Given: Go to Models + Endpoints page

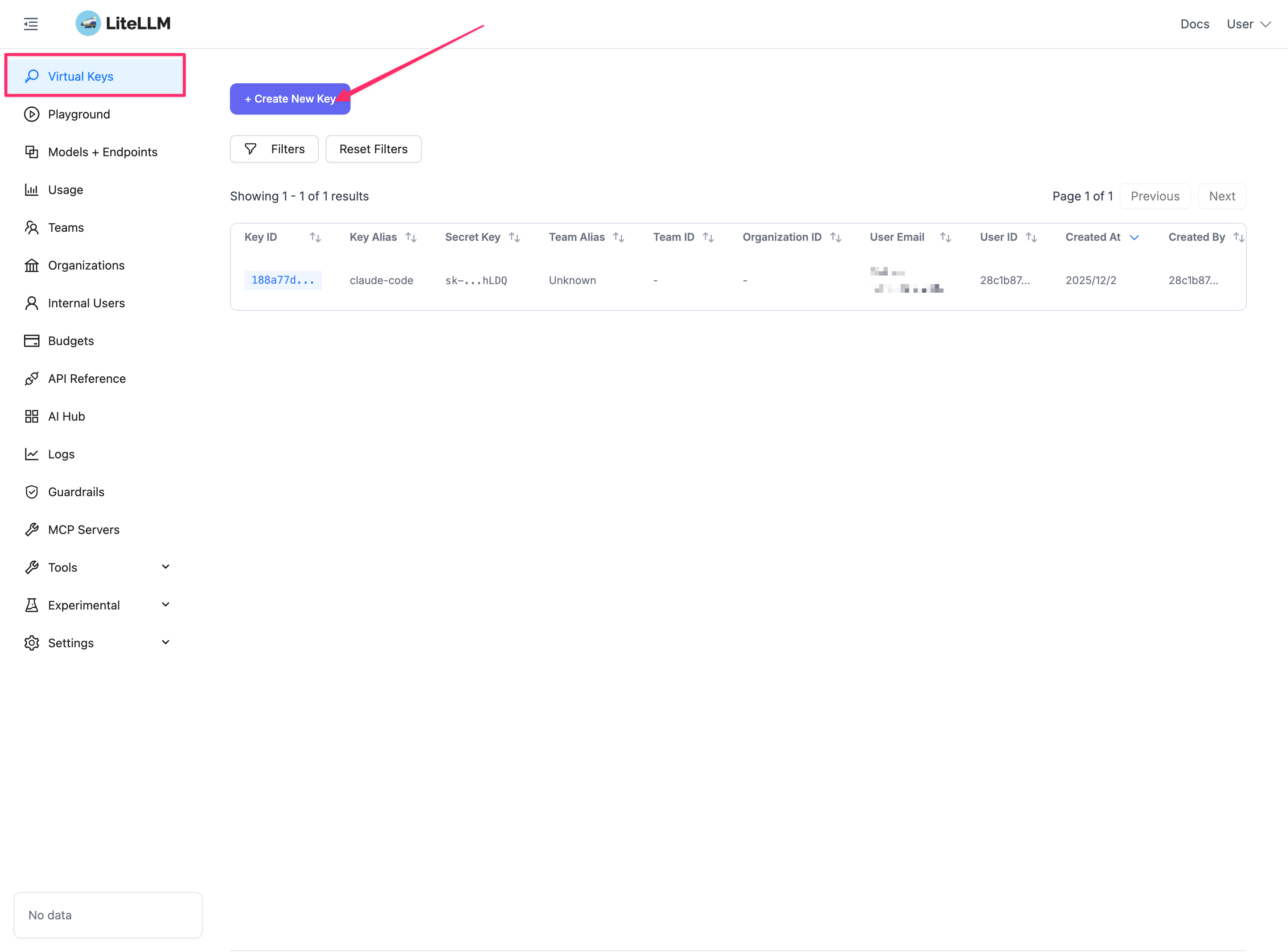Looking at the screenshot, I should pyautogui.click(x=103, y=152).
